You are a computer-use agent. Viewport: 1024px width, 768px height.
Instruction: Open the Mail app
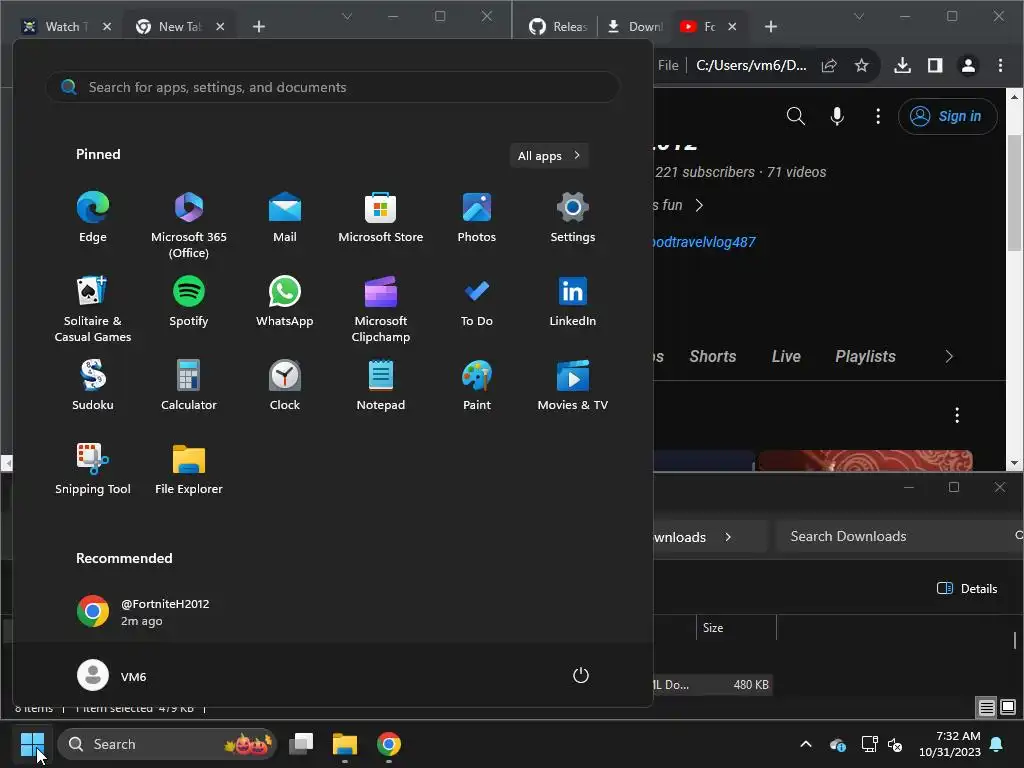[285, 217]
